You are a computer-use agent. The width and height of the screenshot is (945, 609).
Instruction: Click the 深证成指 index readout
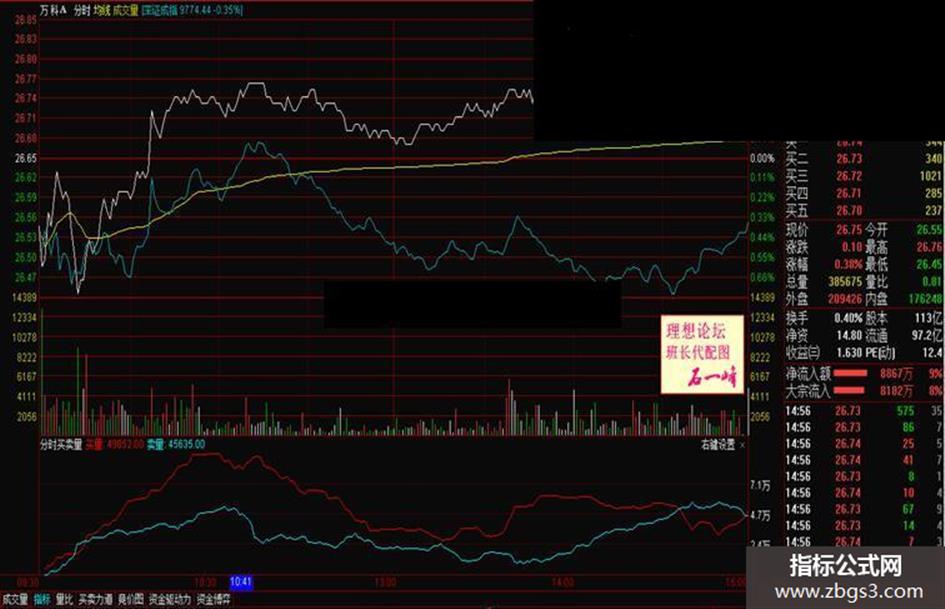(193, 10)
